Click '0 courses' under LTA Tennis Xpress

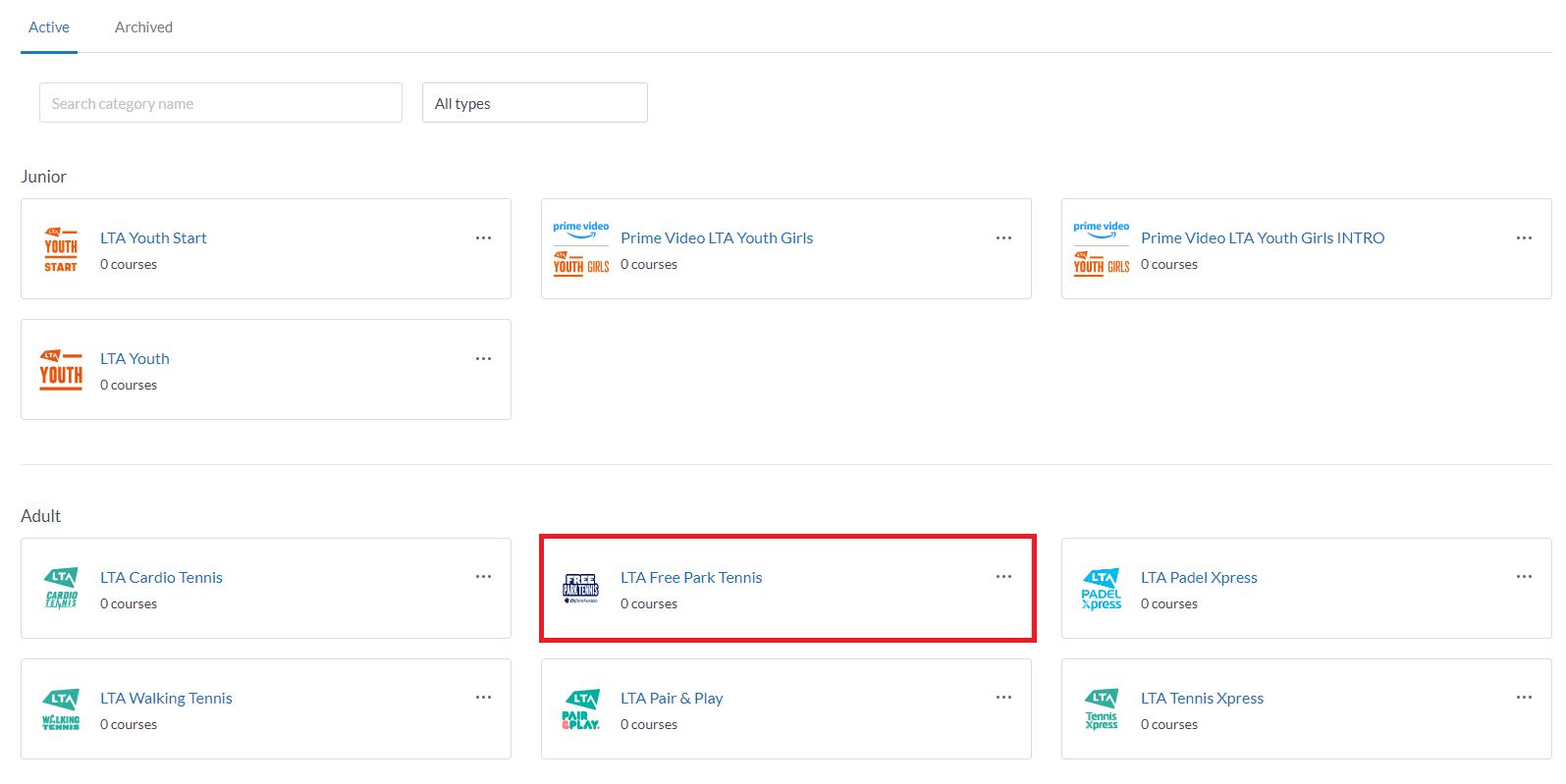(x=1169, y=724)
